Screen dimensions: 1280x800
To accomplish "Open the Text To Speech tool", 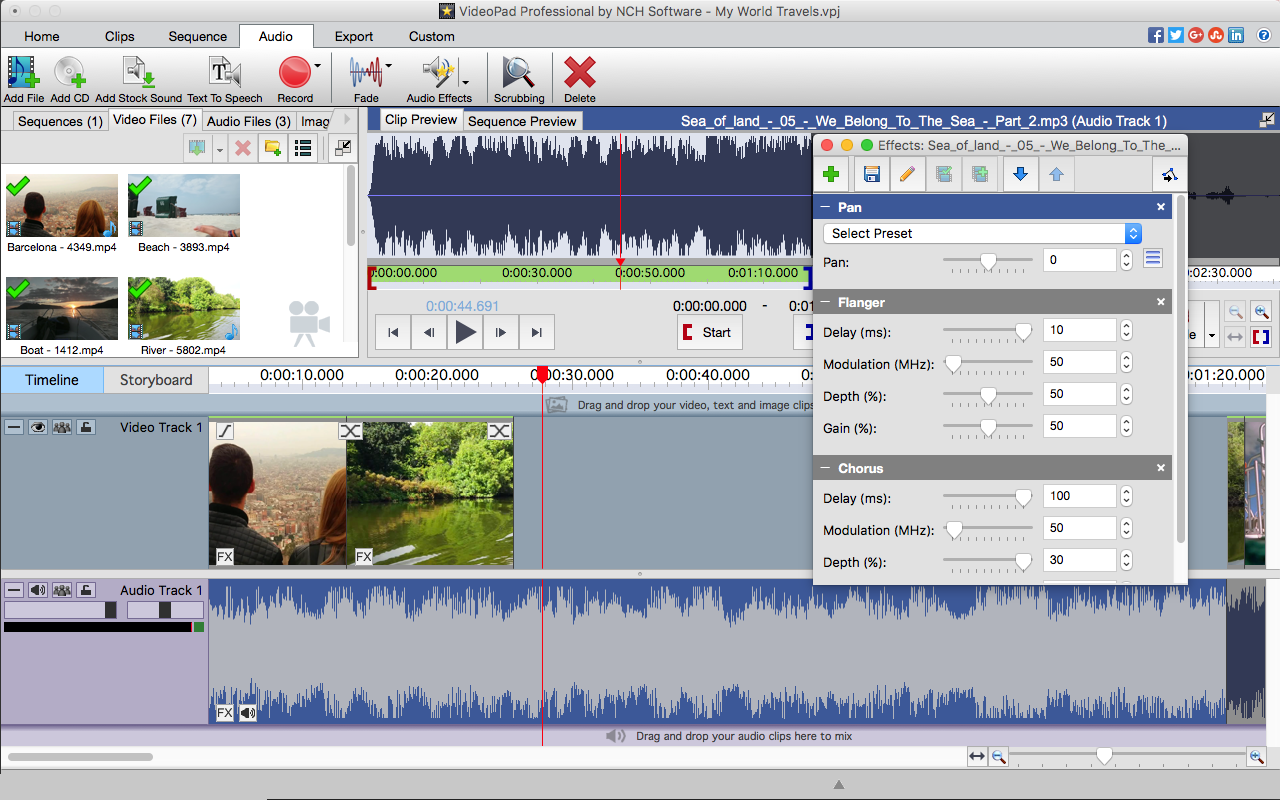I will click(224, 74).
